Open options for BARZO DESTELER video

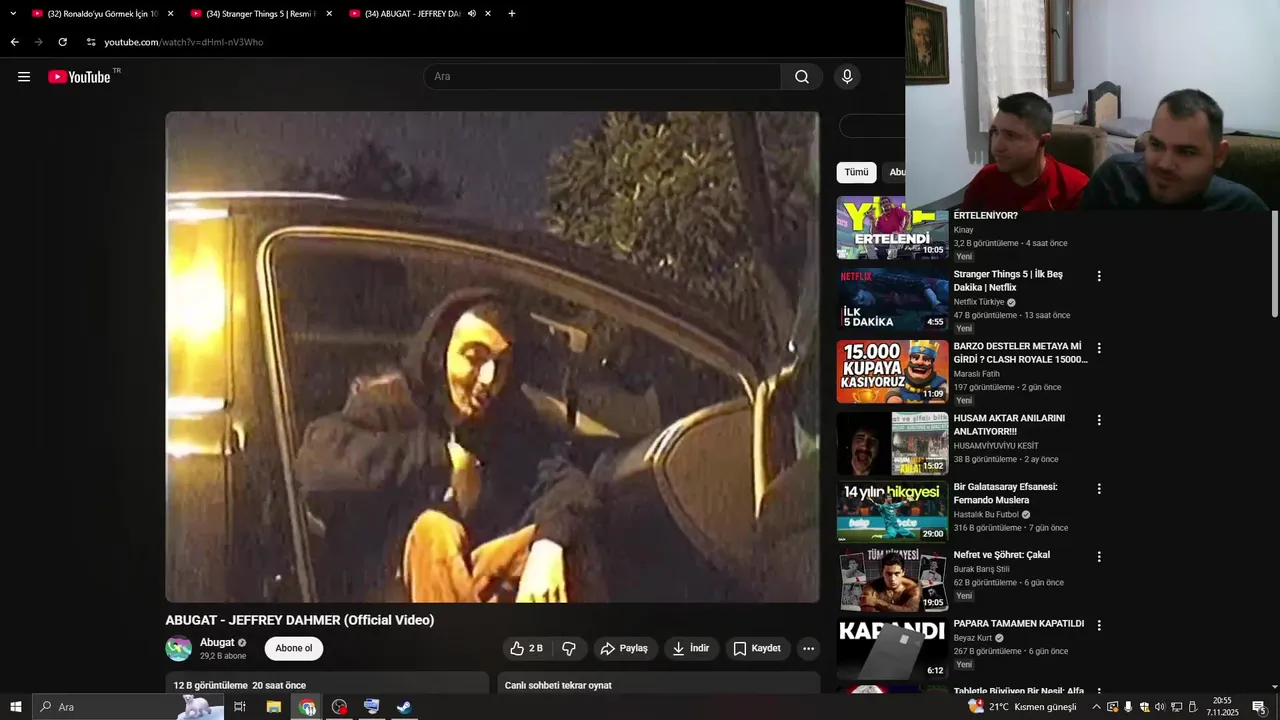point(1099,348)
